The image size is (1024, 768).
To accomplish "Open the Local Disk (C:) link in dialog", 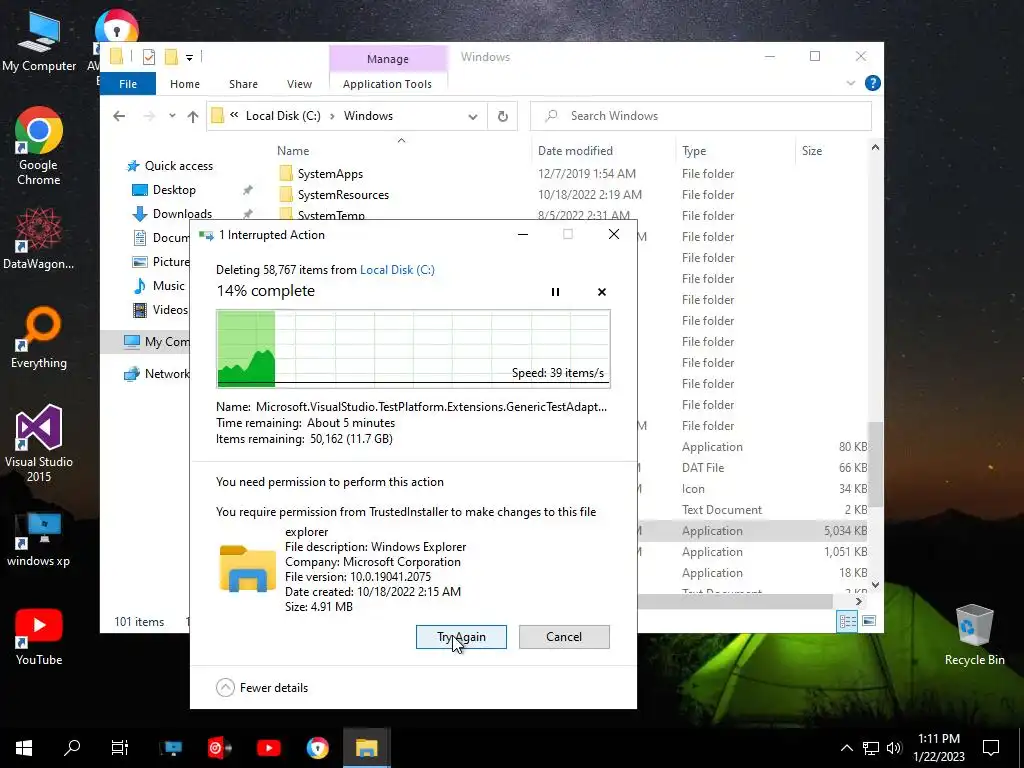I will click(x=397, y=270).
